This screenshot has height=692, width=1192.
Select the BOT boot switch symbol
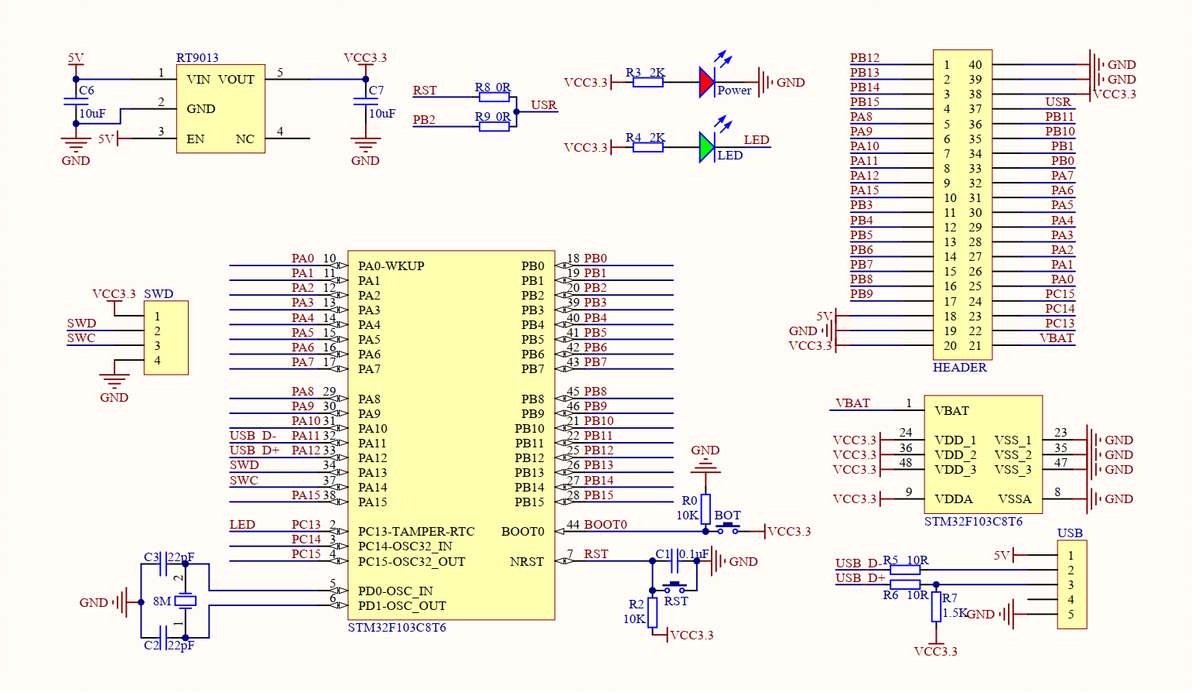pos(728,527)
